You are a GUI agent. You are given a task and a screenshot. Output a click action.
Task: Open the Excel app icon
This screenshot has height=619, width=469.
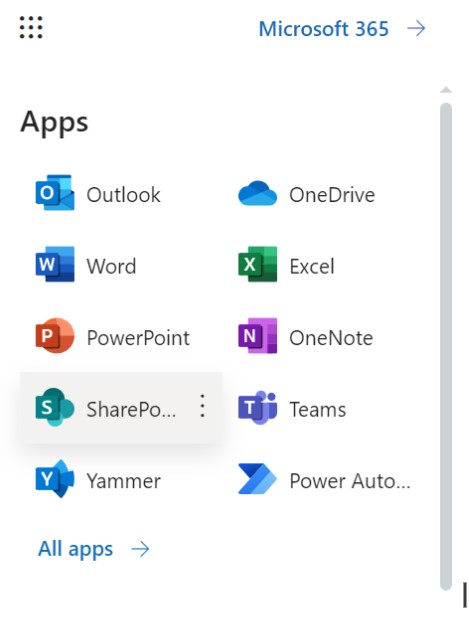coord(257,264)
